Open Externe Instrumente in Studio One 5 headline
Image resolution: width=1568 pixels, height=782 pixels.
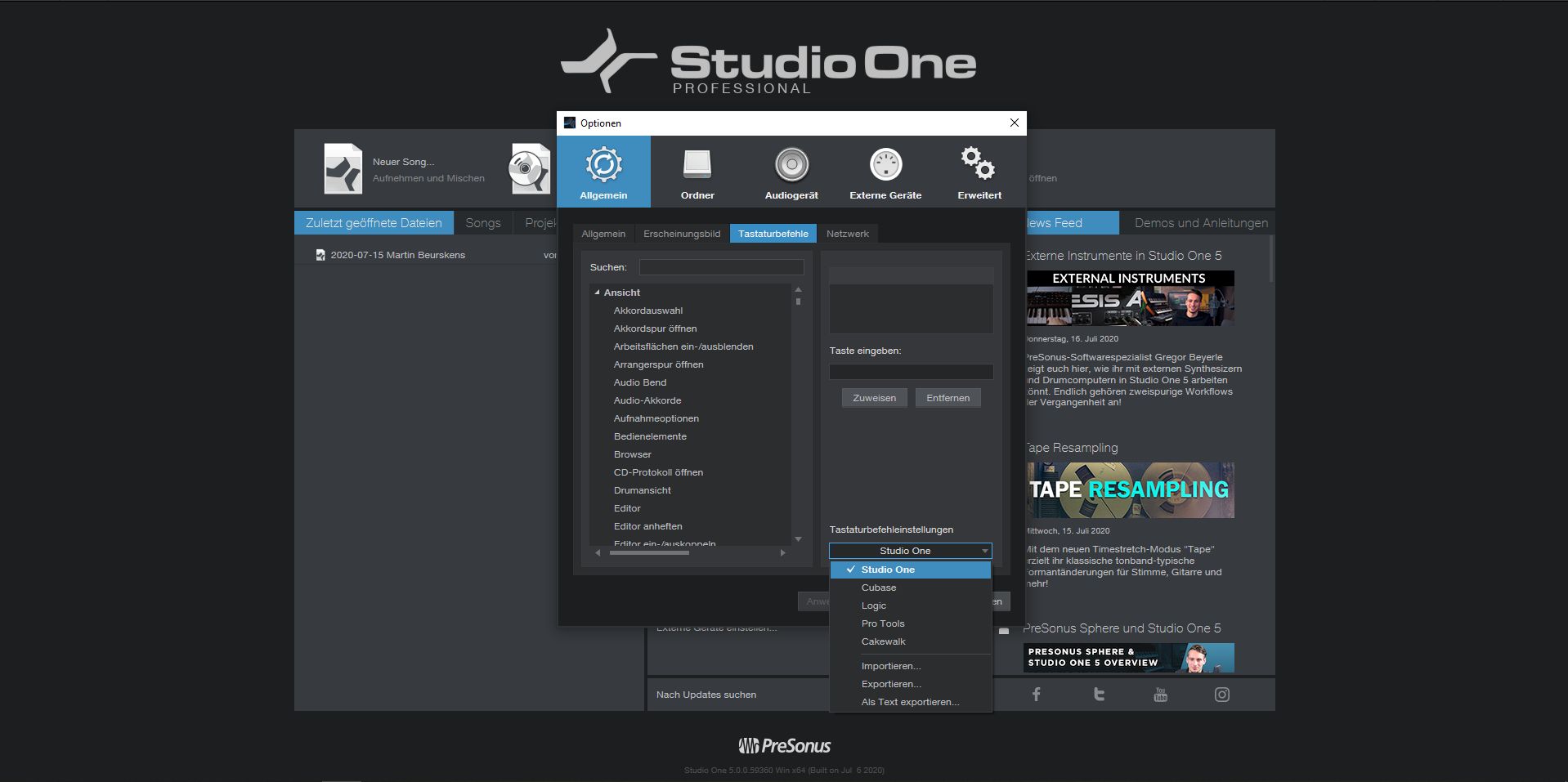pyautogui.click(x=1123, y=256)
